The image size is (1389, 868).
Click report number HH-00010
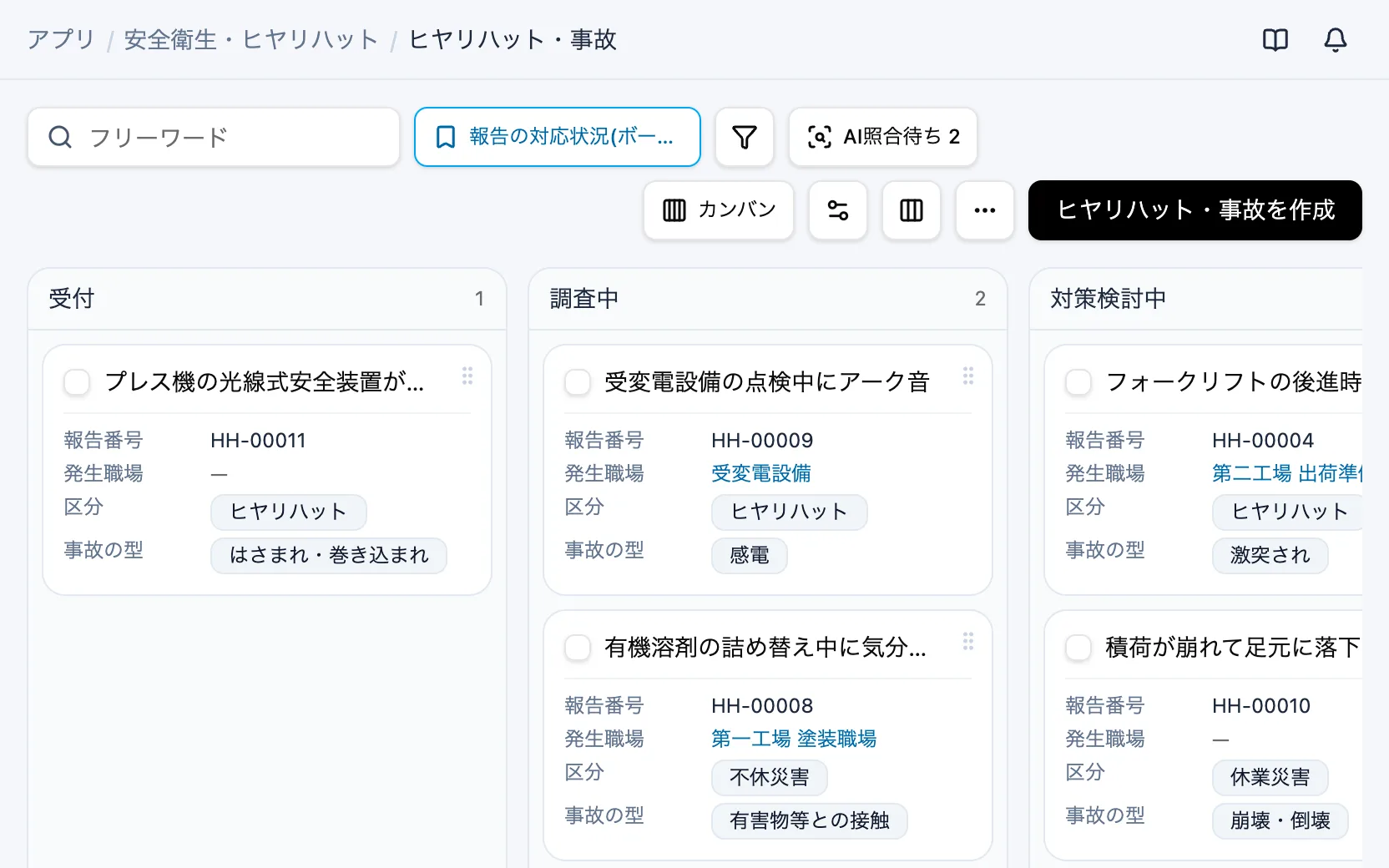coord(1261,706)
